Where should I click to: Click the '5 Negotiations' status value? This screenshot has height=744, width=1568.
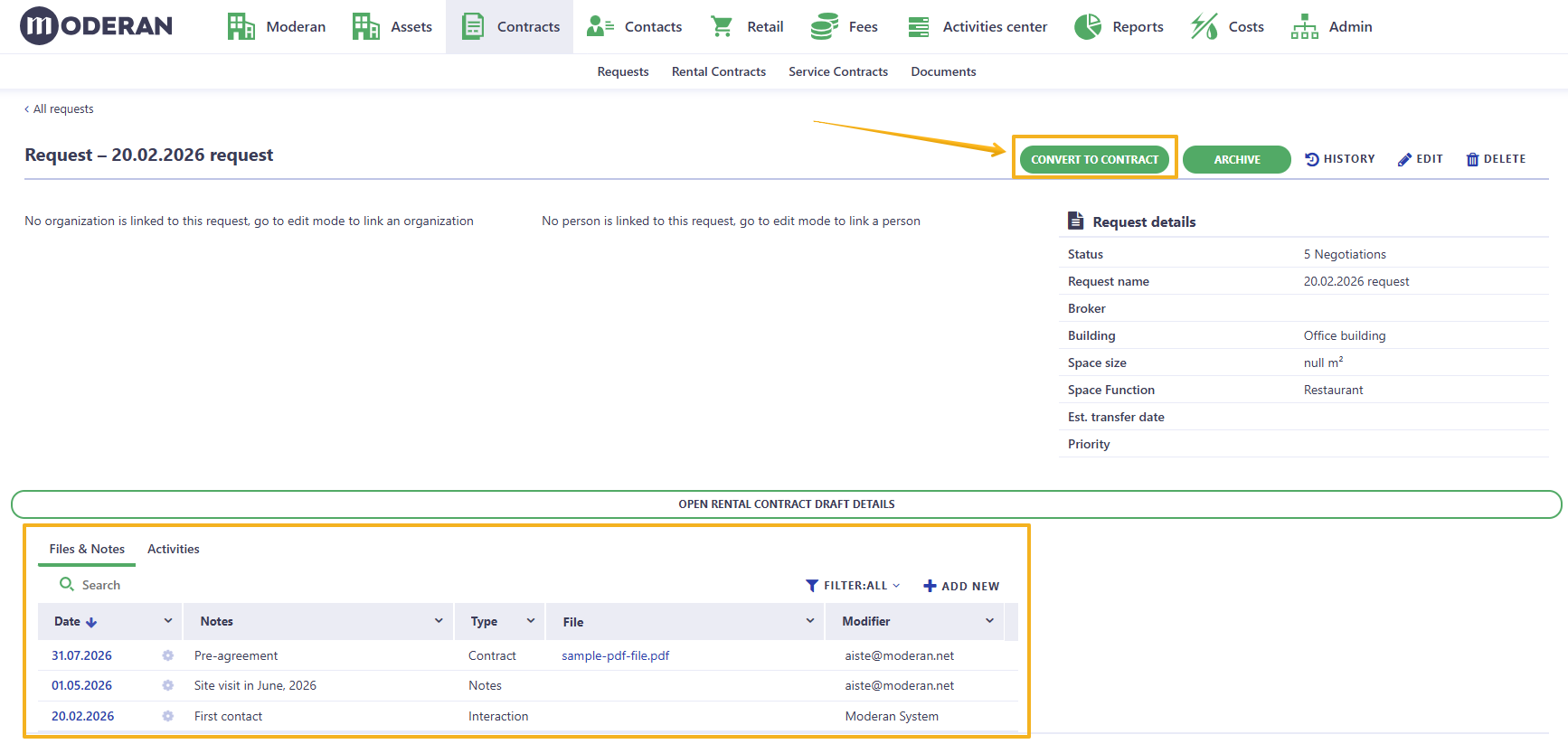coord(1345,254)
